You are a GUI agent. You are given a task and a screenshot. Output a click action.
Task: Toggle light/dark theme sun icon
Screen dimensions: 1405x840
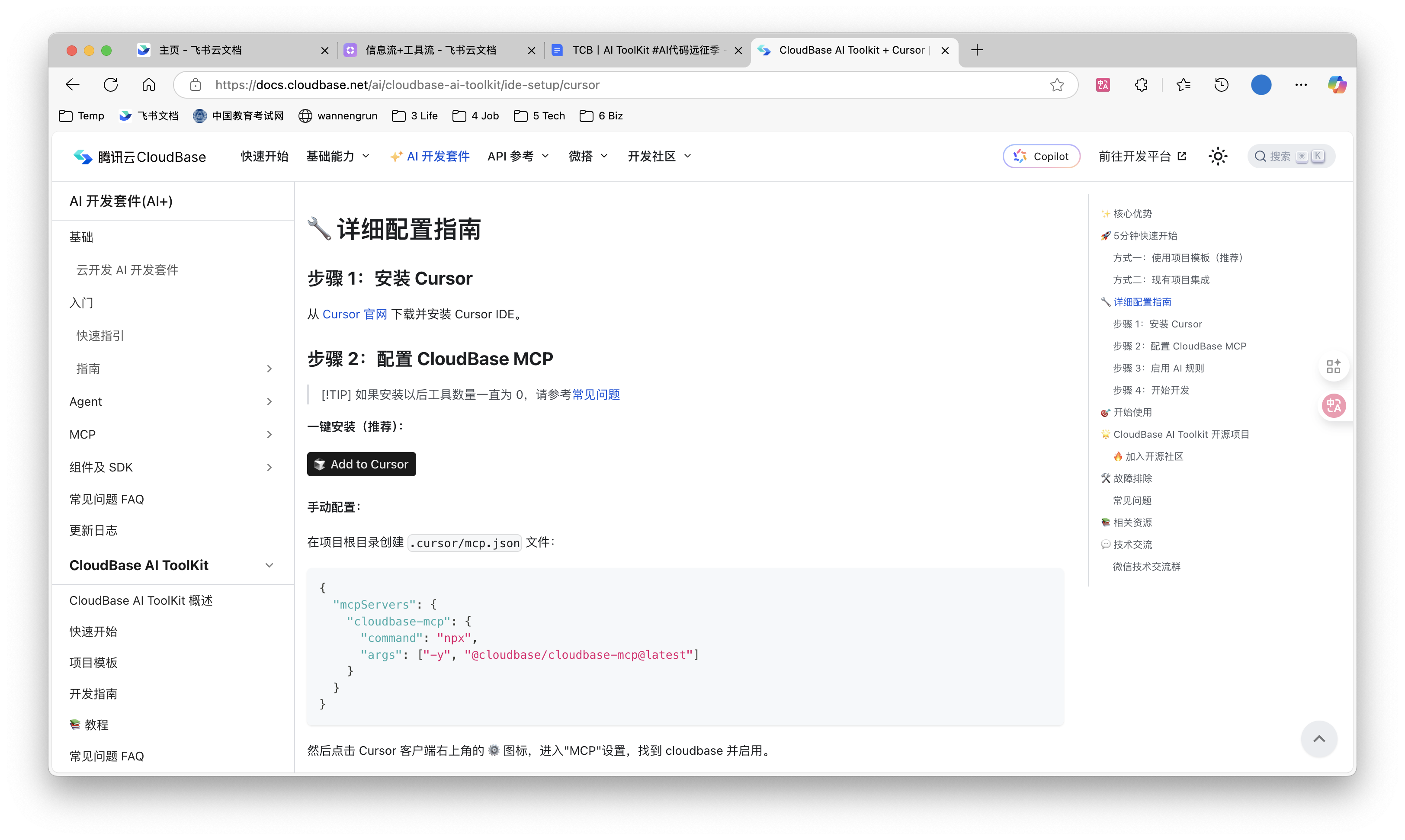[x=1218, y=156]
